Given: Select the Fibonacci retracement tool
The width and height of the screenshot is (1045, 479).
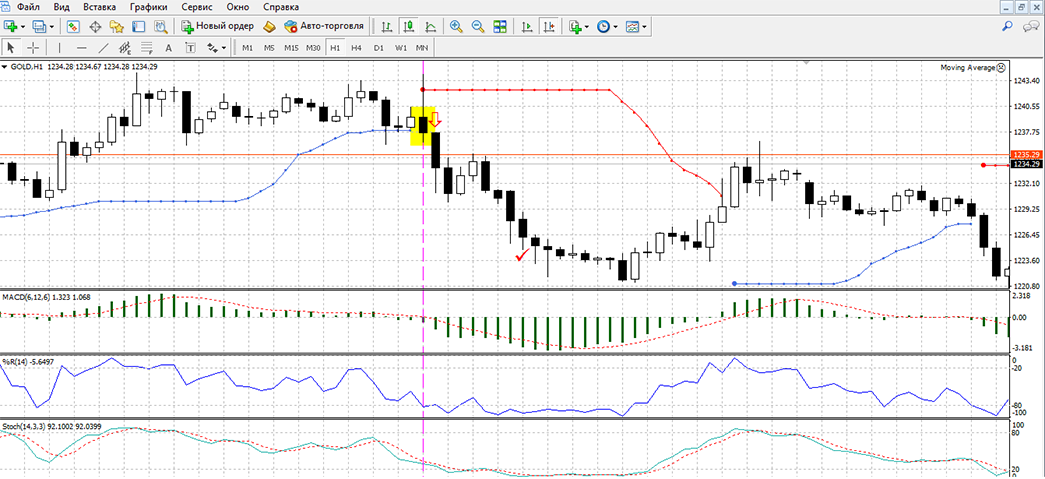Looking at the screenshot, I should (147, 48).
